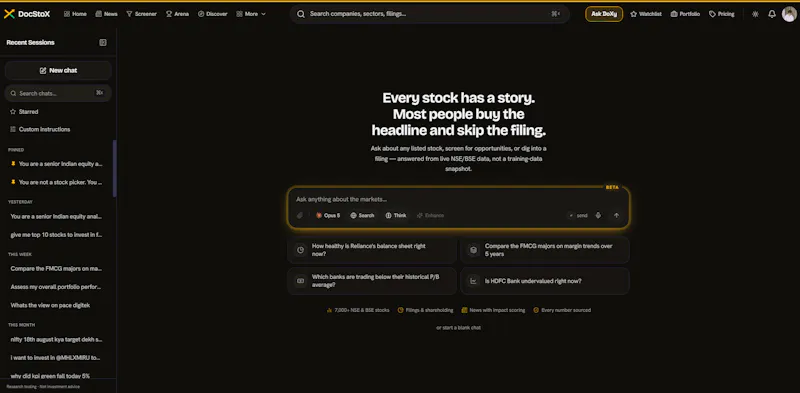Click the microphone voice input icon

[598, 215]
